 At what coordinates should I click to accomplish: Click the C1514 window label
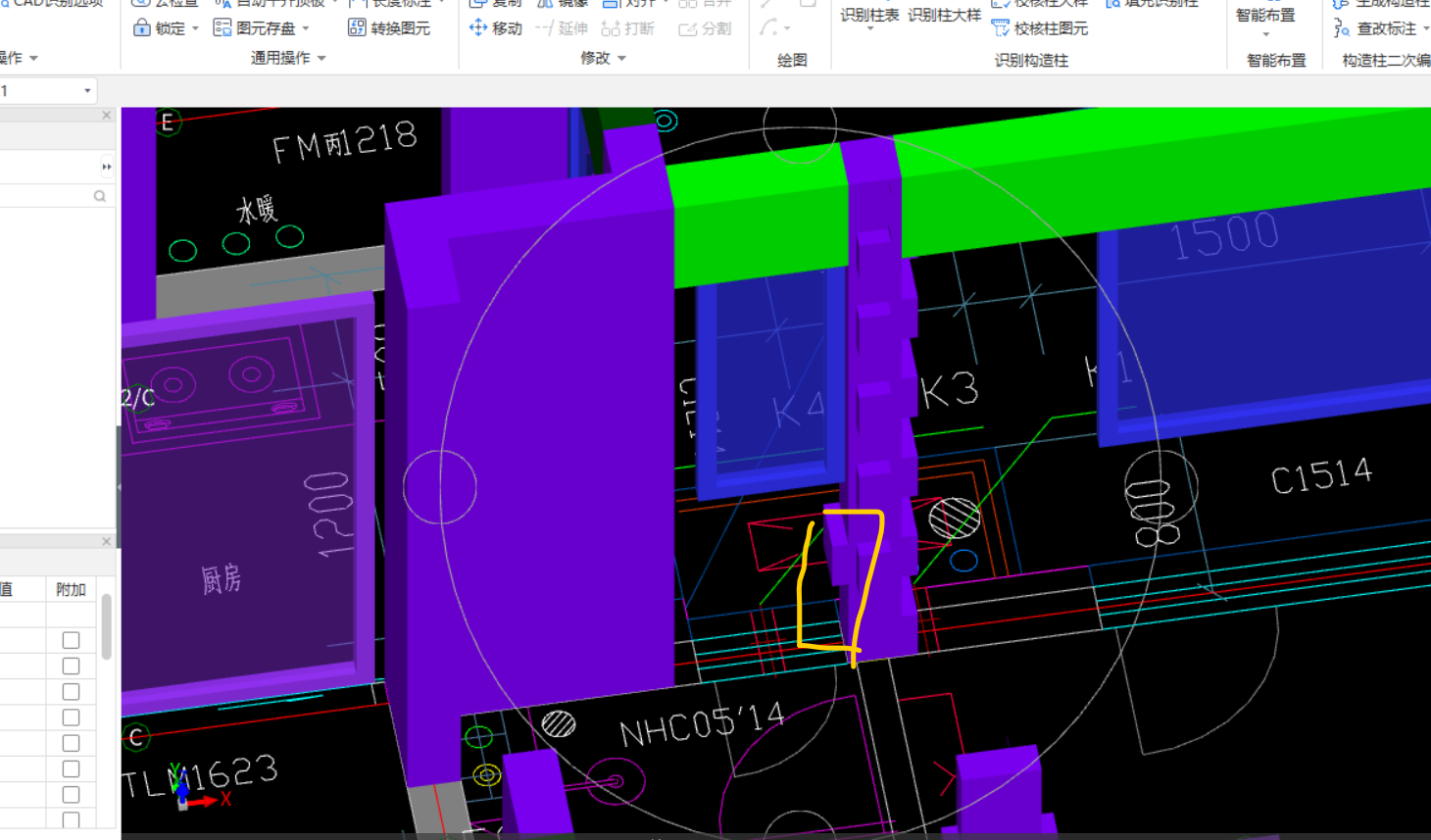pos(1321,476)
